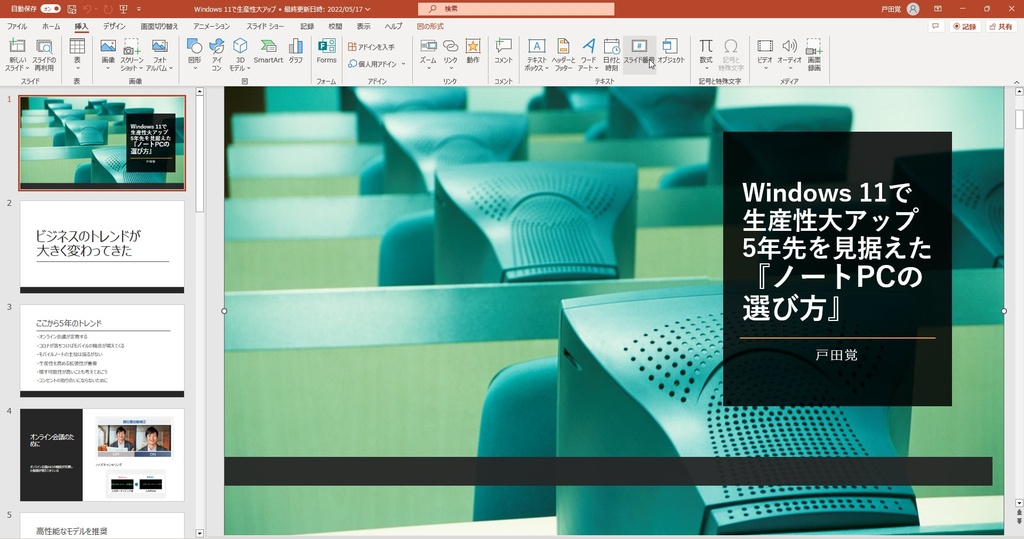Click the テキストボックス (Text Box) icon

pos(536,46)
